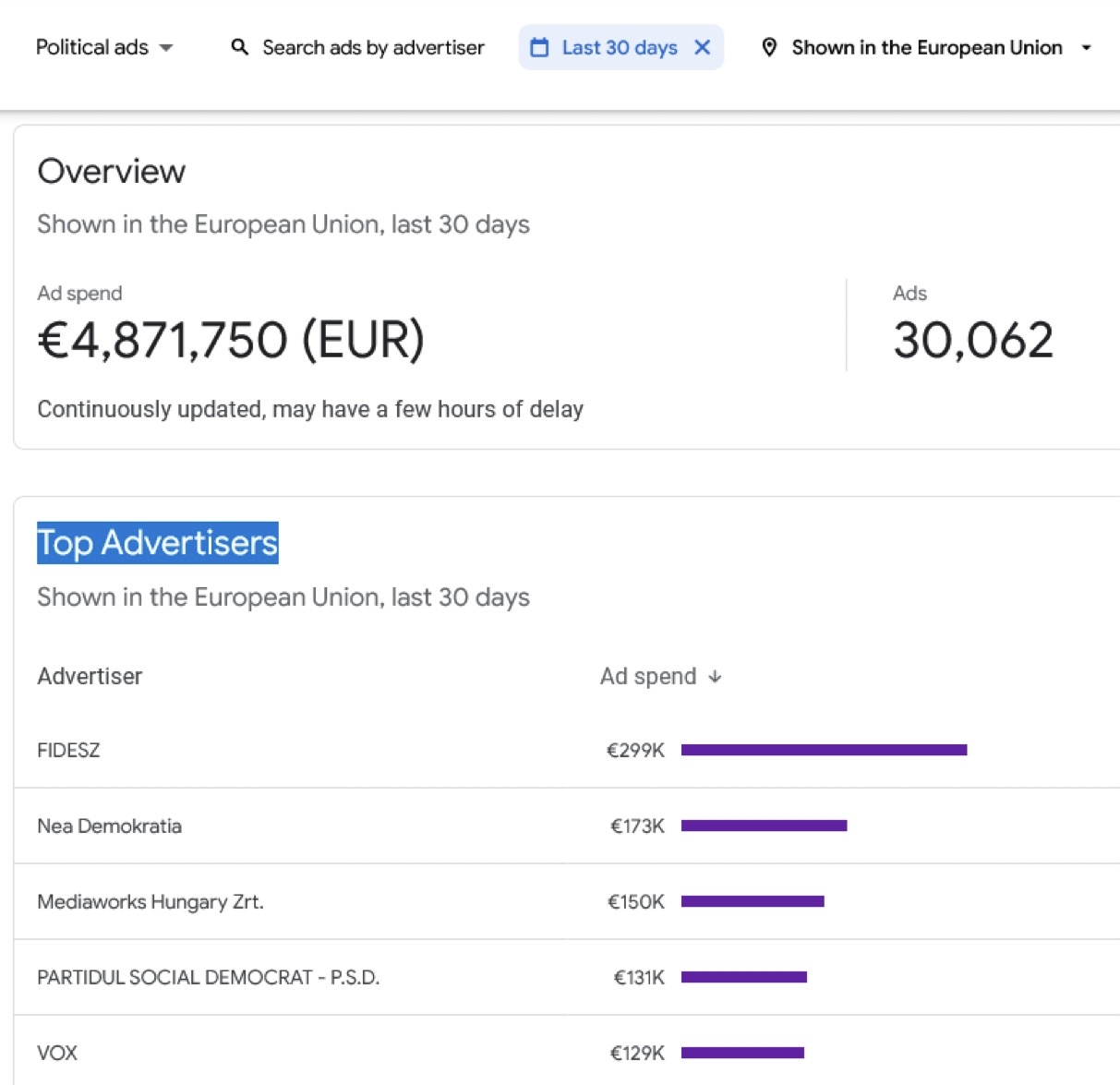Click the Nea Demokratia spend bar

[x=764, y=826]
